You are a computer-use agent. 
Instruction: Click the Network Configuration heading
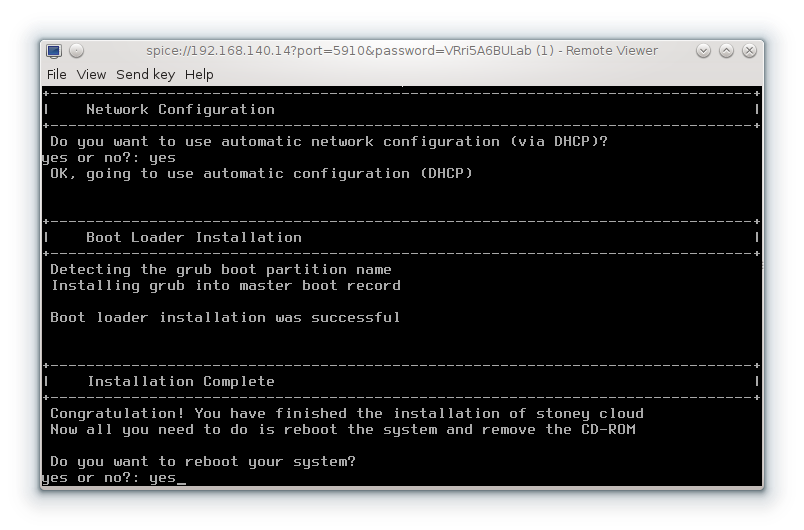tap(180, 110)
